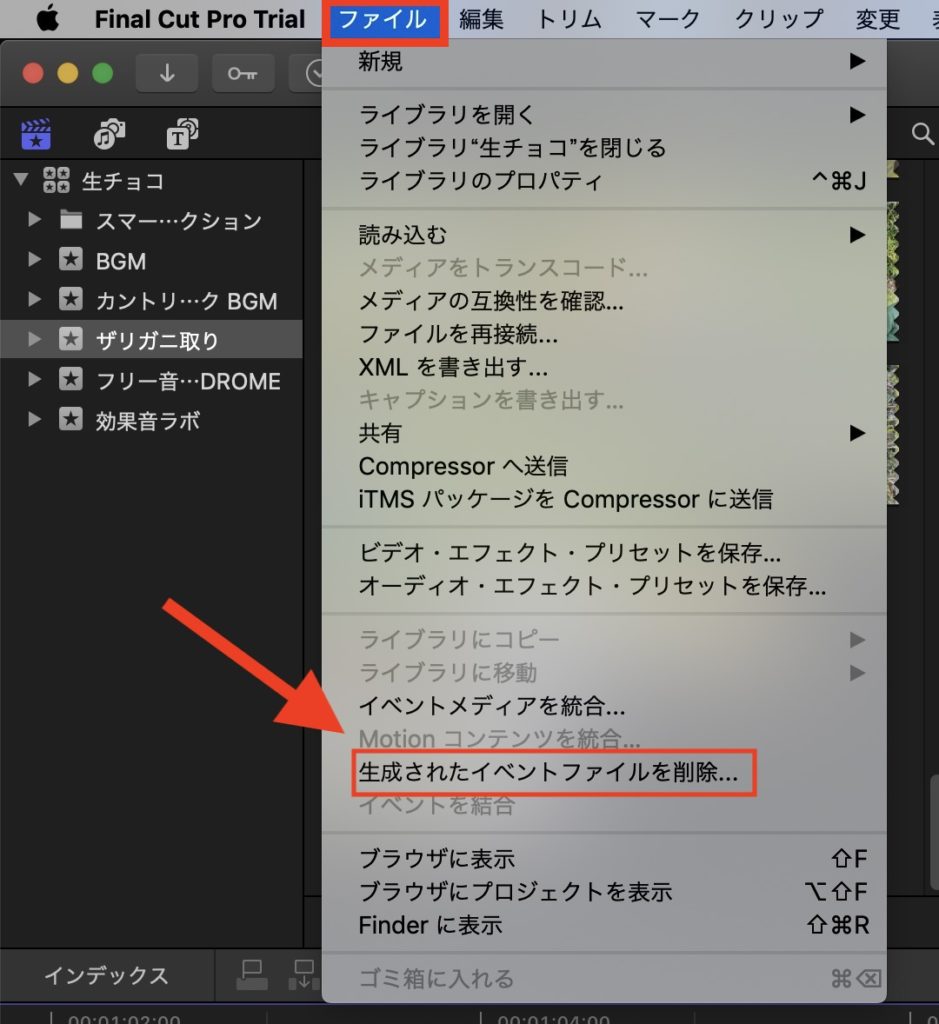Click the Import Media arrow button
This screenshot has height=1024, width=939.
point(167,74)
